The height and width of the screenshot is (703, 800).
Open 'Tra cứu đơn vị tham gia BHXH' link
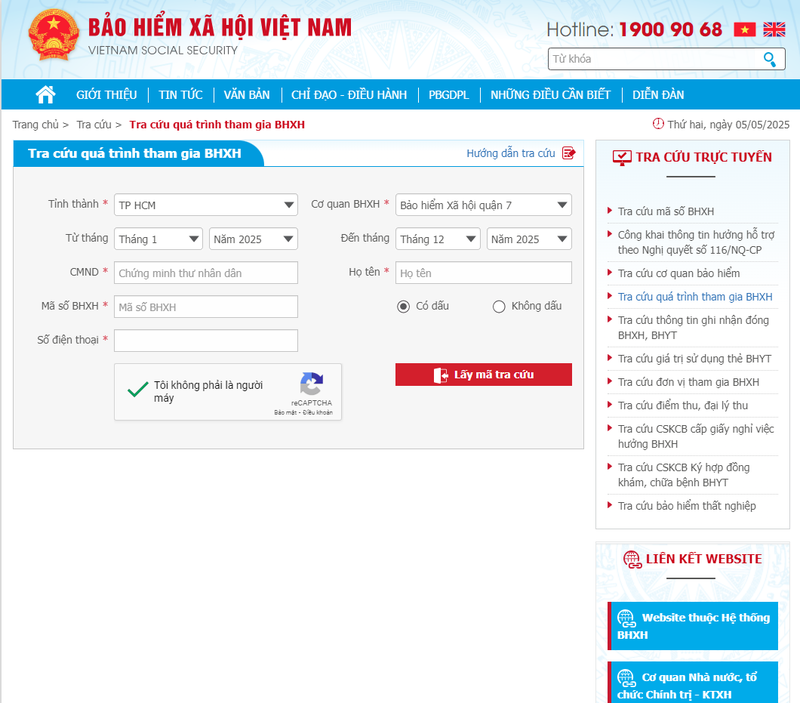(x=688, y=382)
